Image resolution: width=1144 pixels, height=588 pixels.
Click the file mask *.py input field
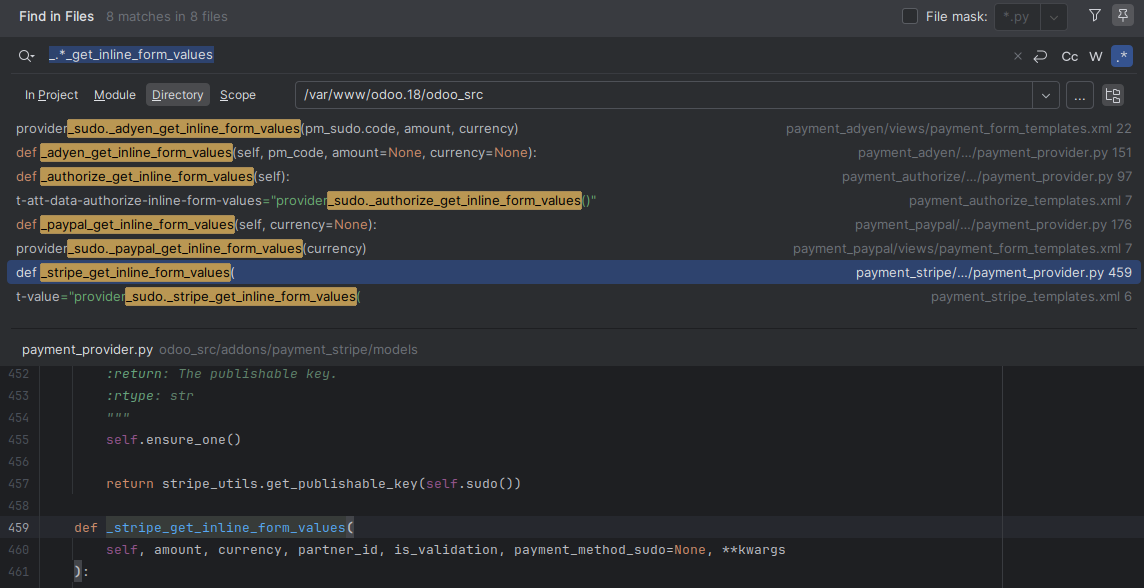point(1017,17)
